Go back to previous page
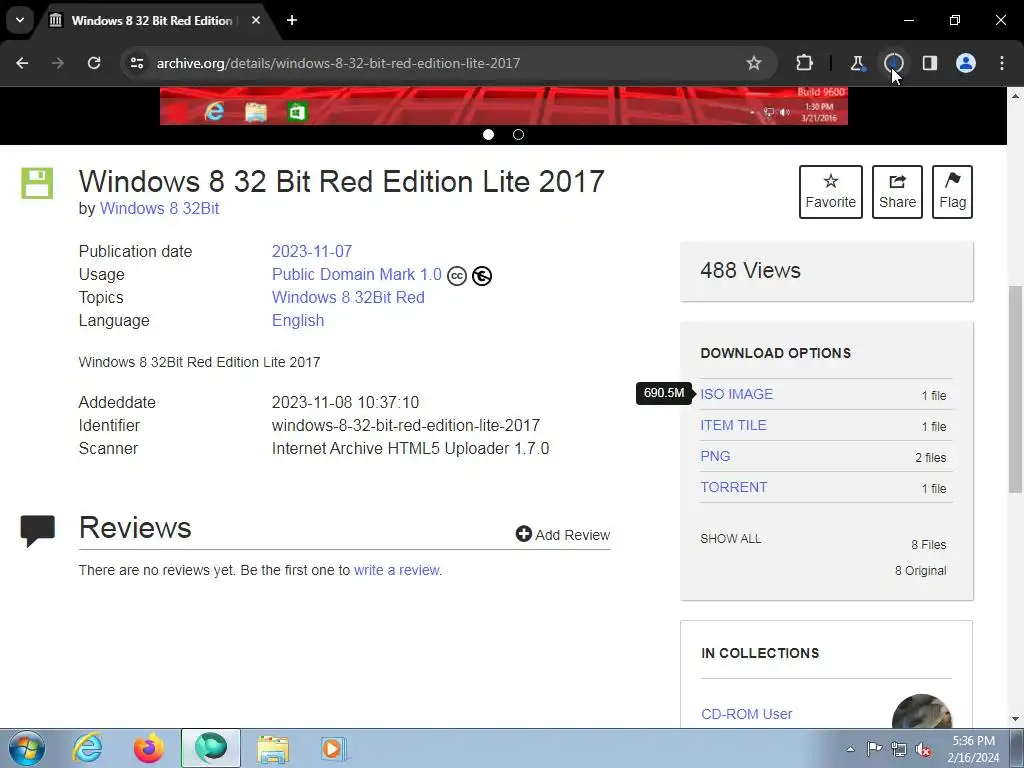This screenshot has width=1024, height=768. pyautogui.click(x=22, y=63)
